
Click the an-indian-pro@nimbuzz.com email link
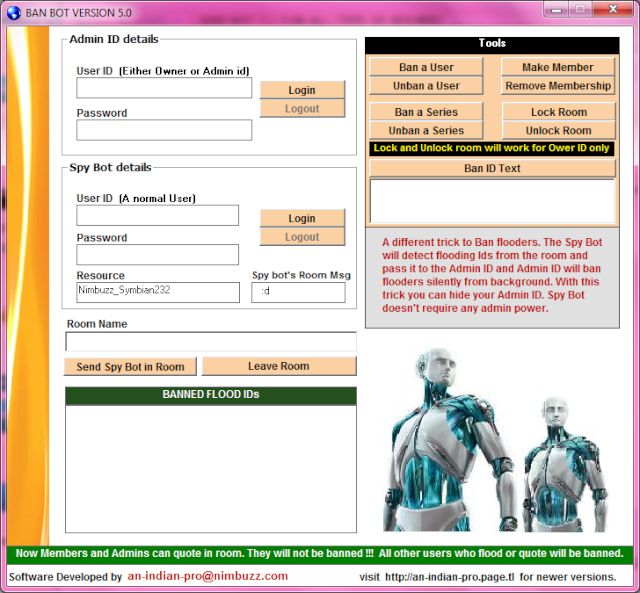pyautogui.click(x=208, y=576)
